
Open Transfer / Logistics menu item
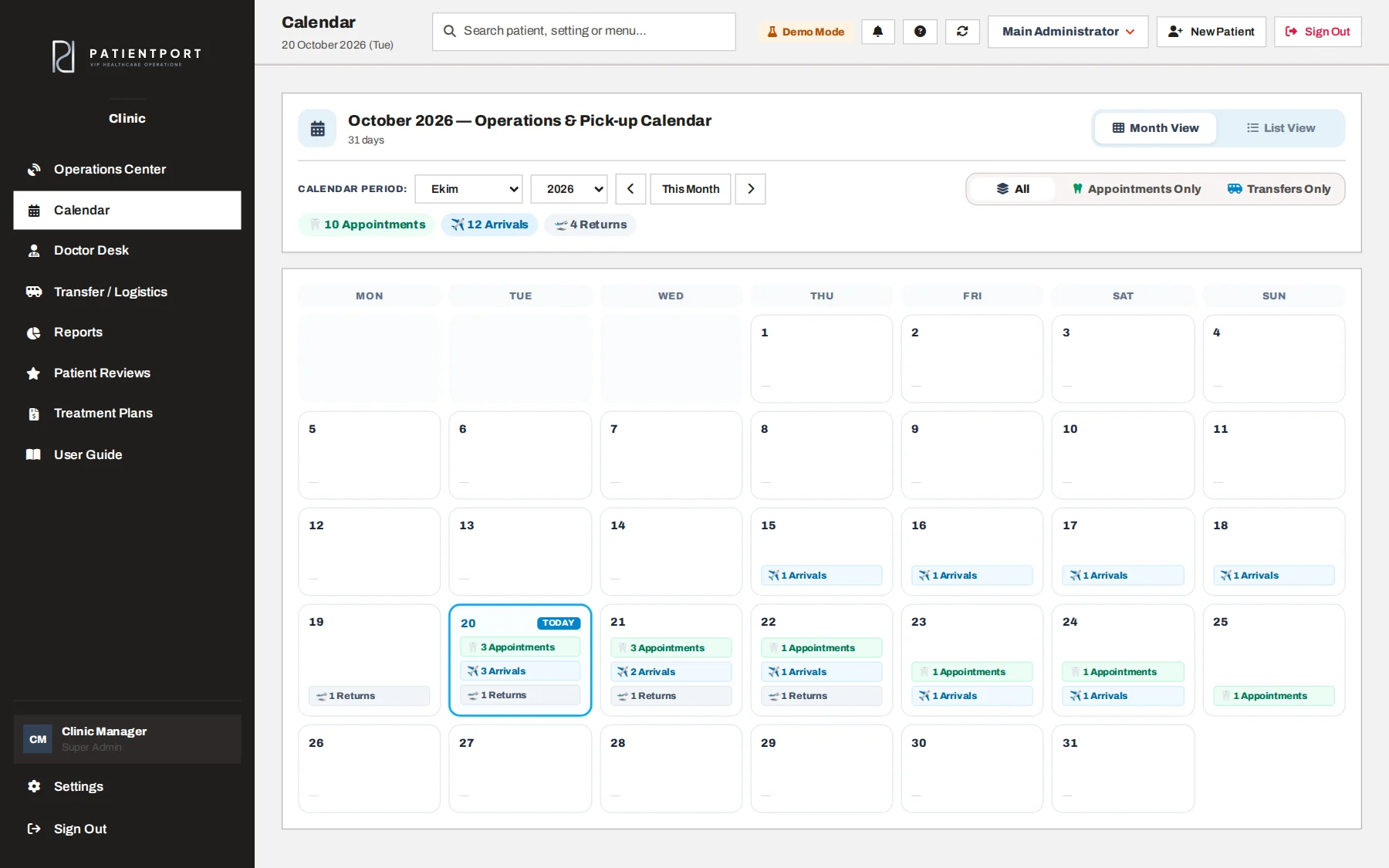127,292
